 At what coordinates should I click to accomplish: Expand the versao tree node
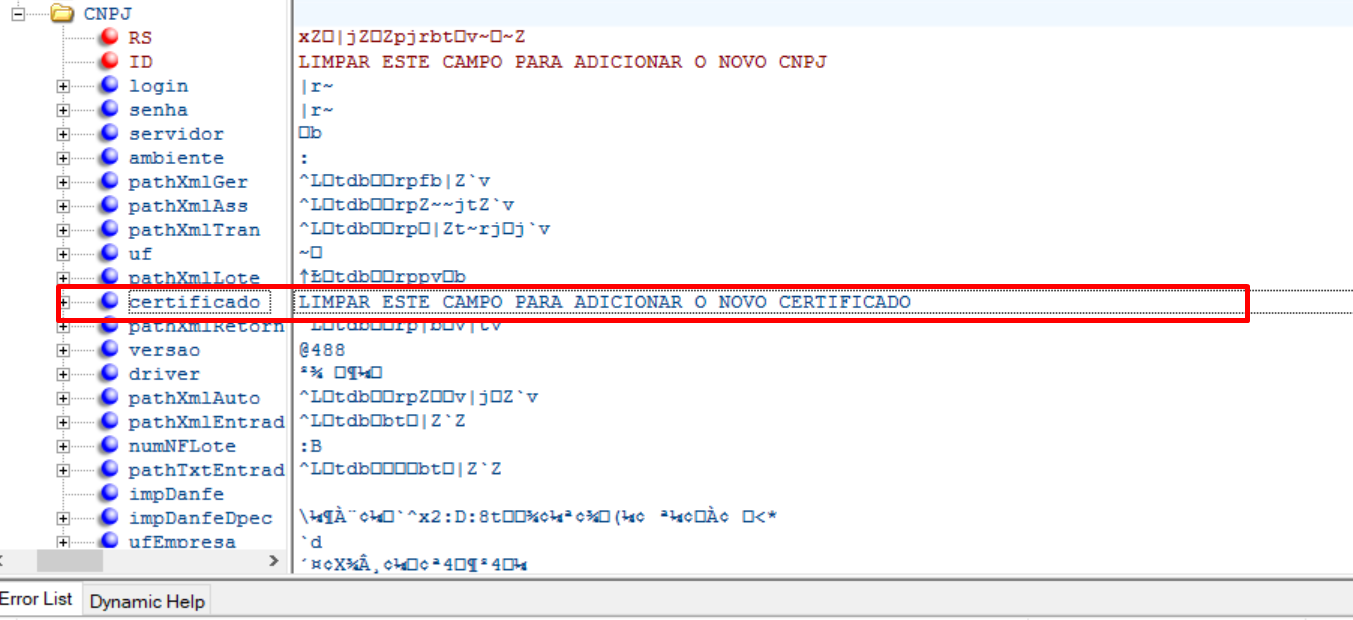[x=63, y=350]
